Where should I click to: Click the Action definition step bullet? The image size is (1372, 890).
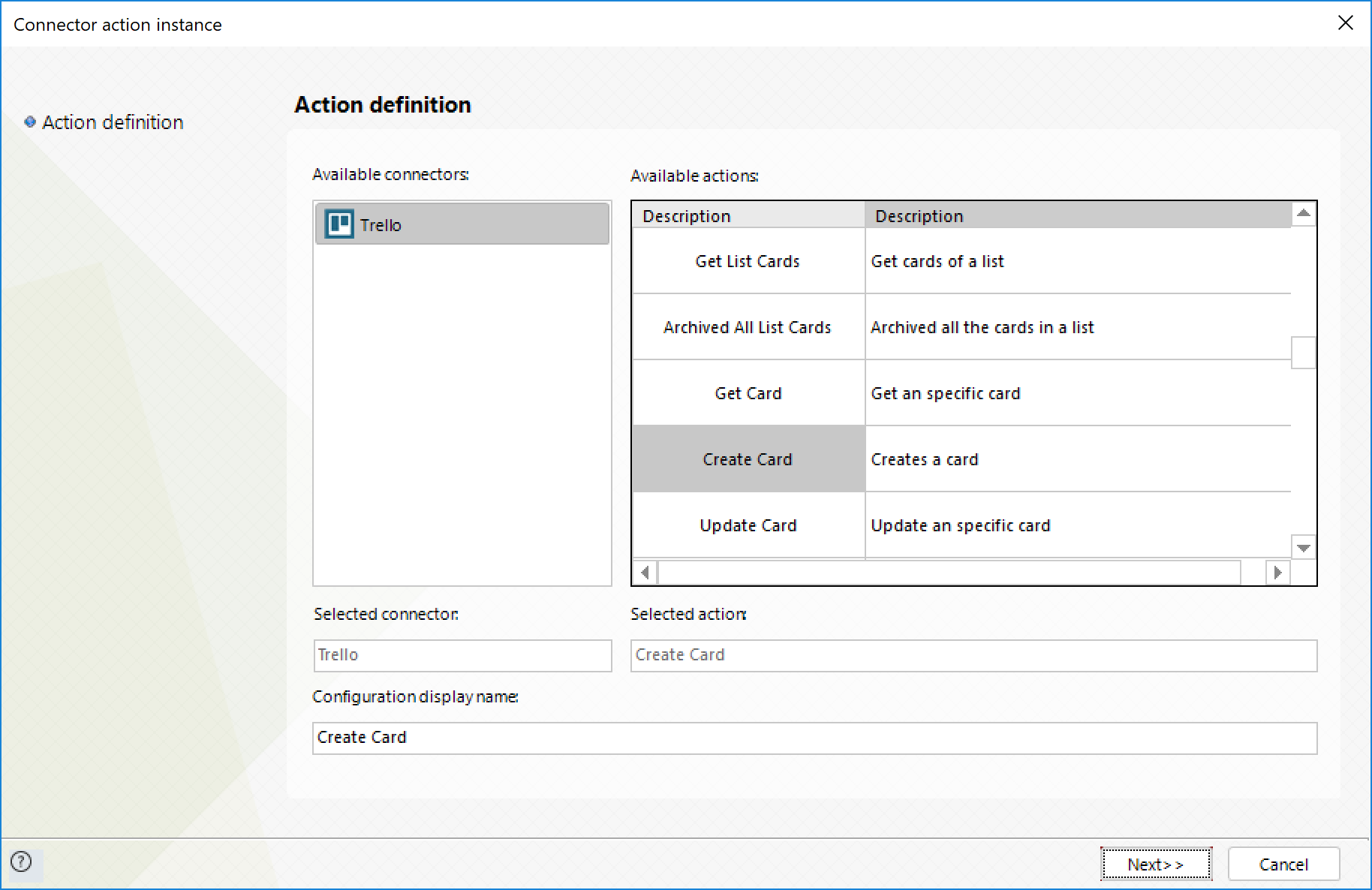tap(30, 122)
